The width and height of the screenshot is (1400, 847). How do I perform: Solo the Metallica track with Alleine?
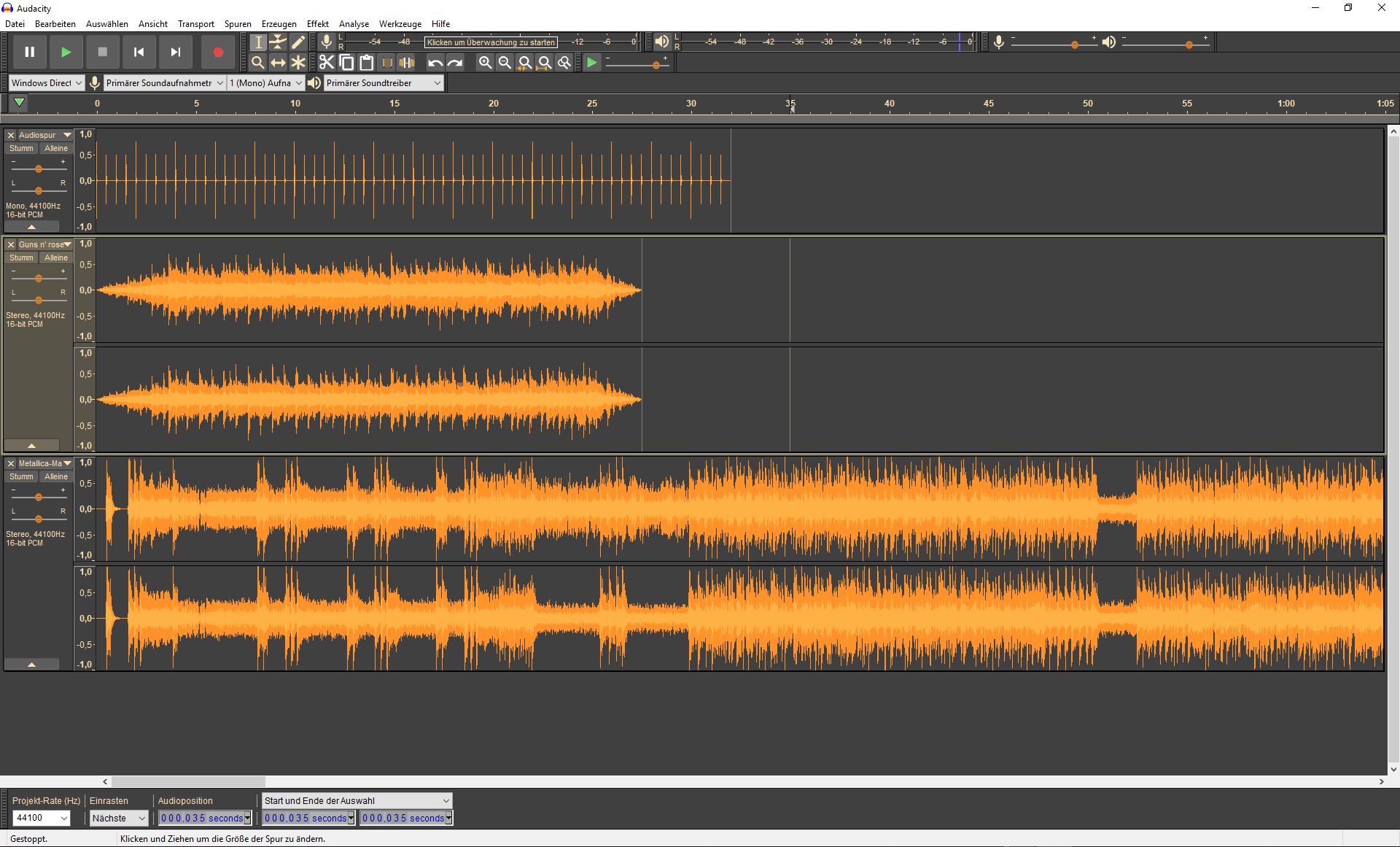pyautogui.click(x=56, y=476)
